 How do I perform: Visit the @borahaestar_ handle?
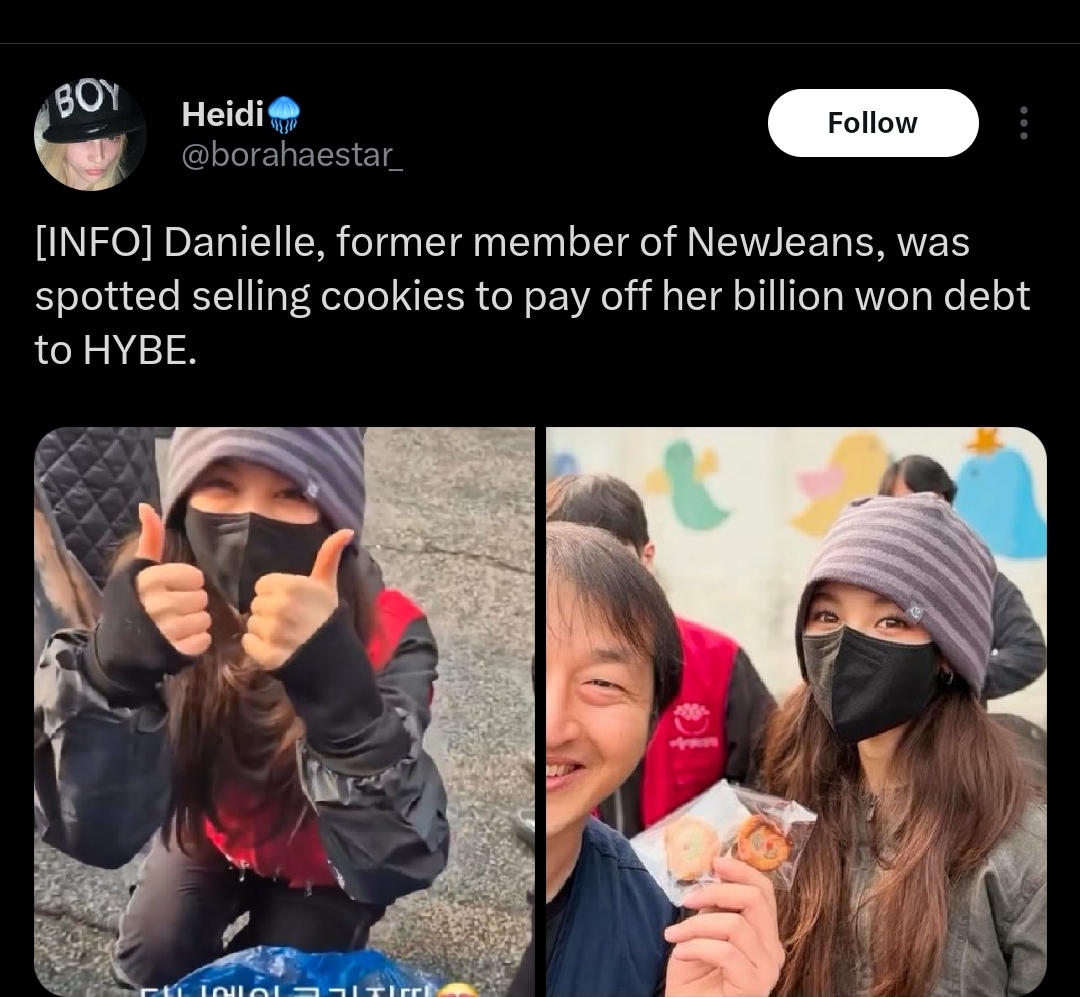coord(292,154)
